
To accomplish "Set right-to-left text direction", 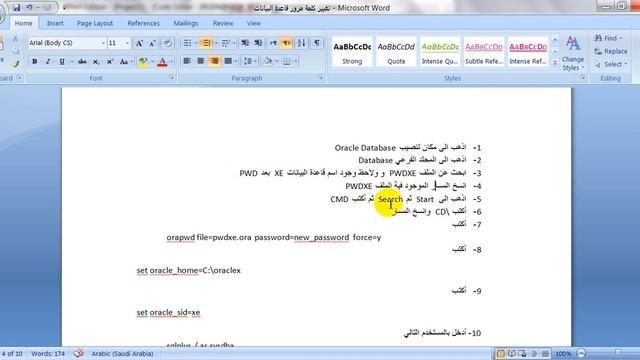I will 287,43.
